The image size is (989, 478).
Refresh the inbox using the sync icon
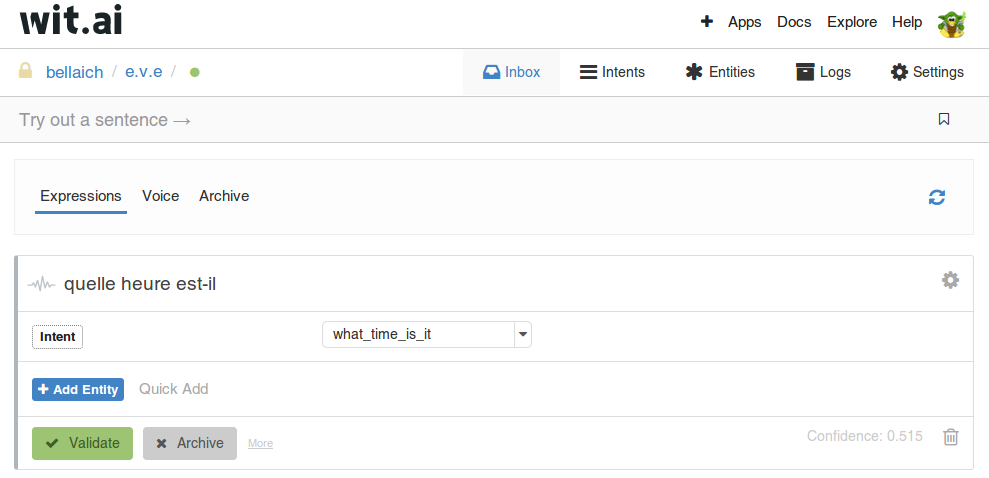937,197
